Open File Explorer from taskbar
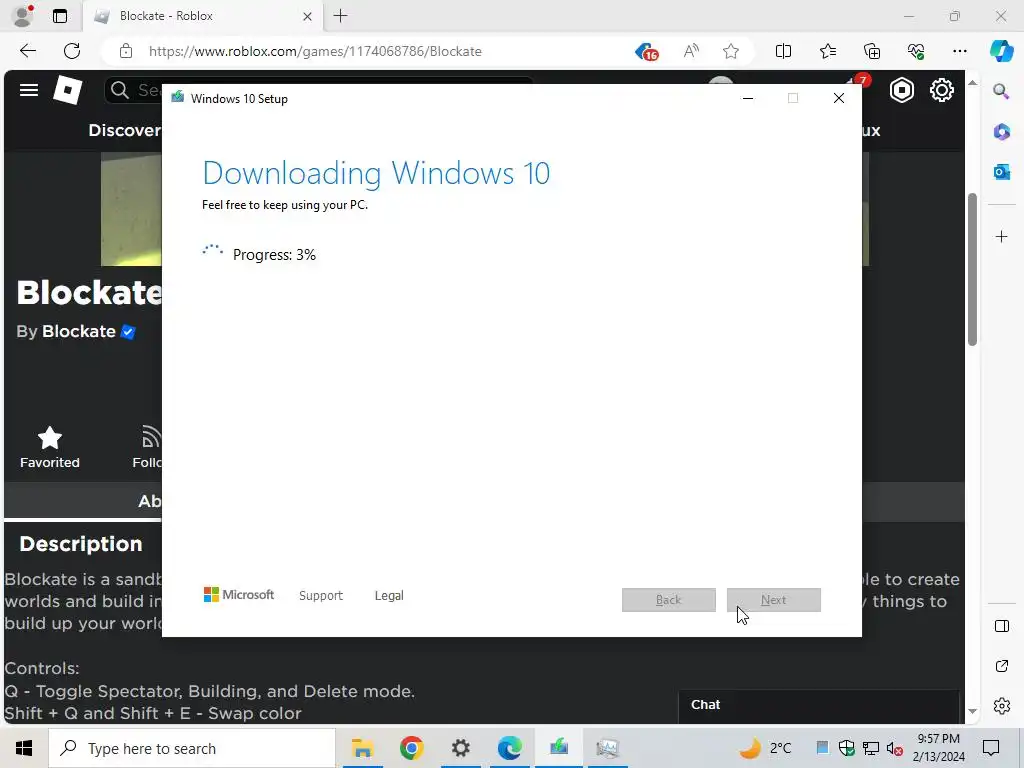Image resolution: width=1024 pixels, height=768 pixels. (362, 748)
